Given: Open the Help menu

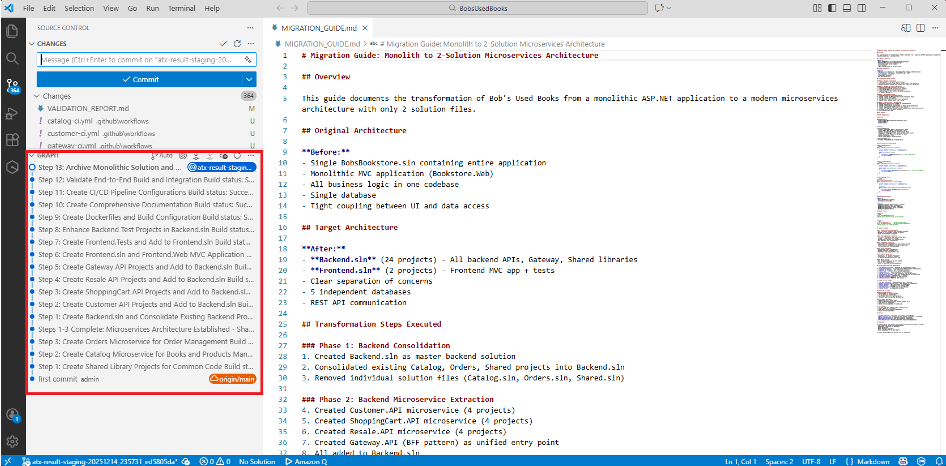Looking at the screenshot, I should coord(212,8).
